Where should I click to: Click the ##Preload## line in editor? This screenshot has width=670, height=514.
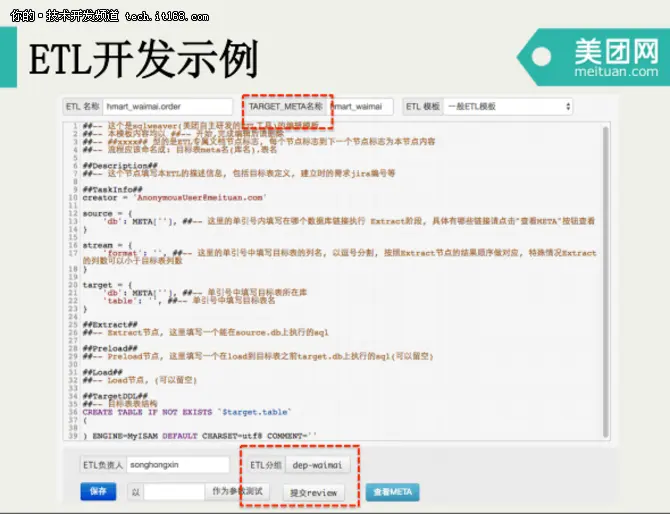click(x=110, y=348)
